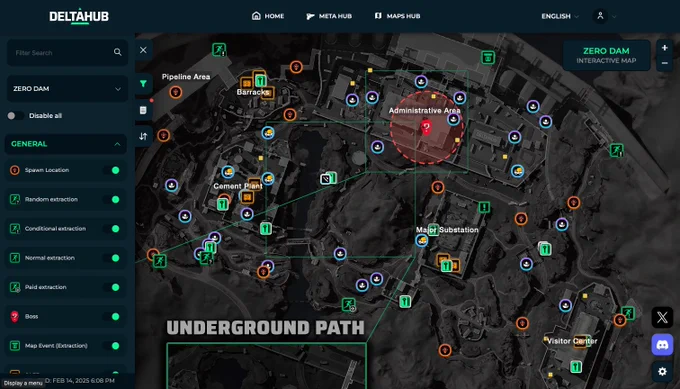Click the search magnifier icon
This screenshot has width=680, height=389.
coord(118,52)
